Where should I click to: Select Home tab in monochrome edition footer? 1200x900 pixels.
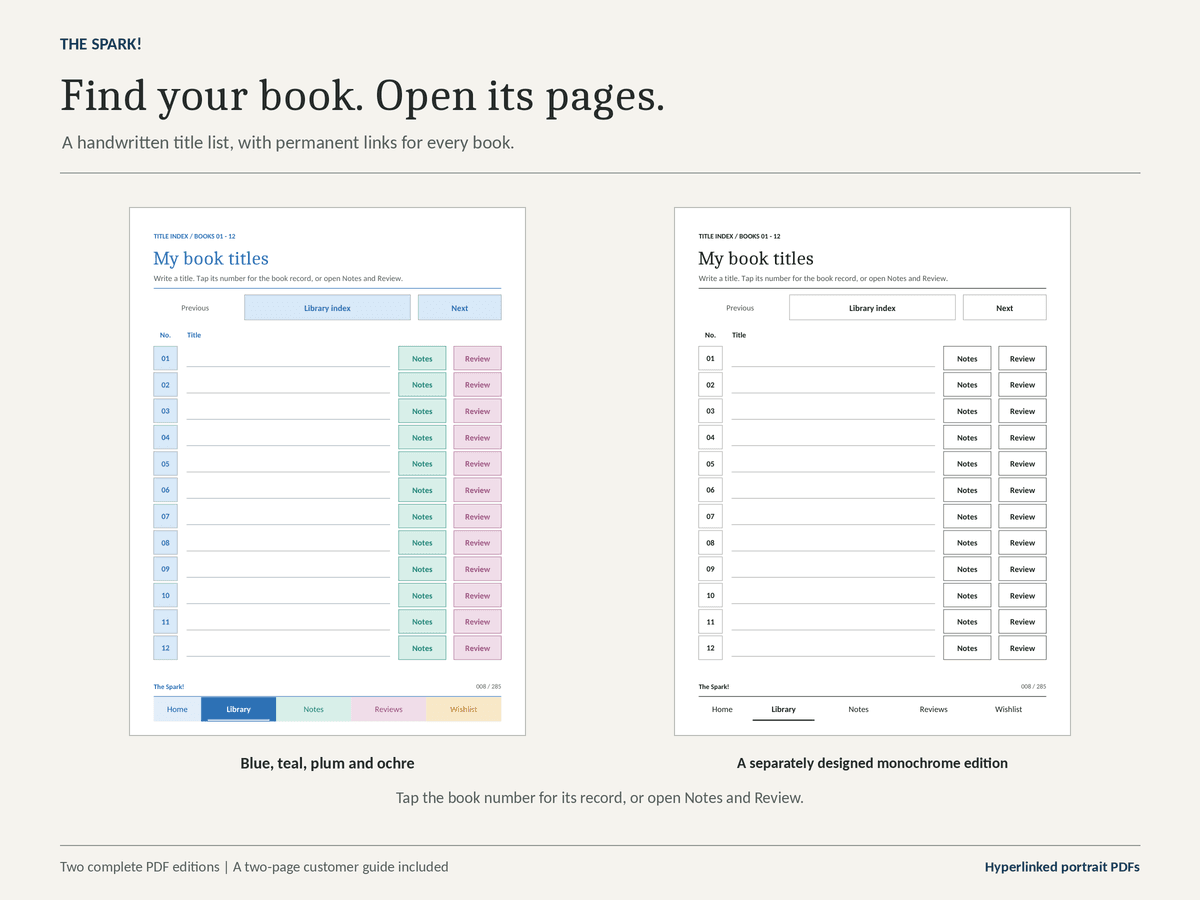pyautogui.click(x=722, y=709)
